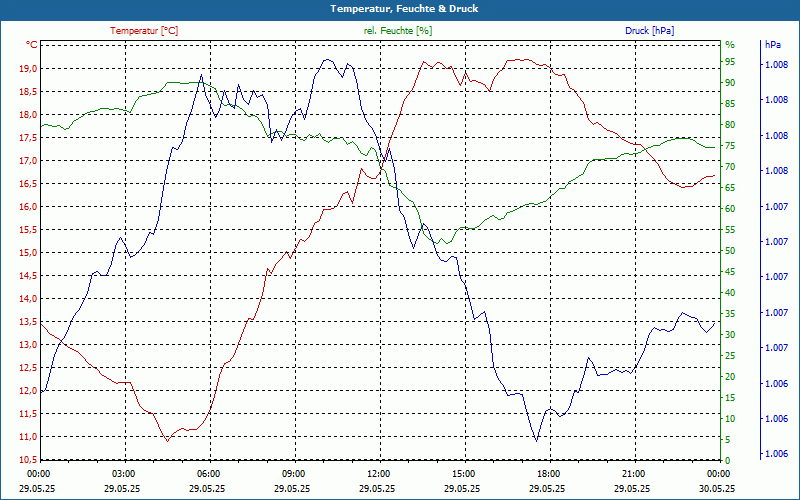Click the chart title "Temperatur, Feuchte & Druck"
Image resolution: width=800 pixels, height=500 pixels.
tap(404, 9)
